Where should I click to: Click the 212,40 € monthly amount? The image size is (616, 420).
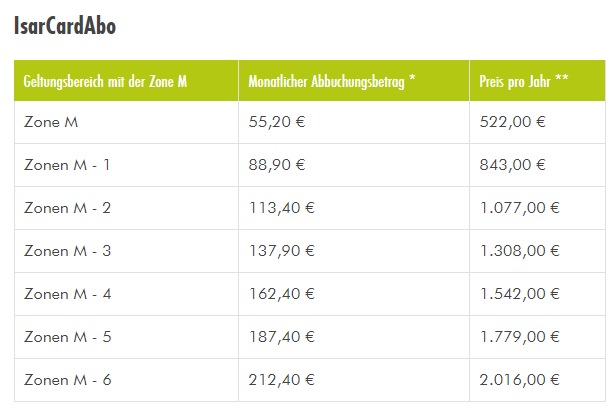click(x=281, y=380)
